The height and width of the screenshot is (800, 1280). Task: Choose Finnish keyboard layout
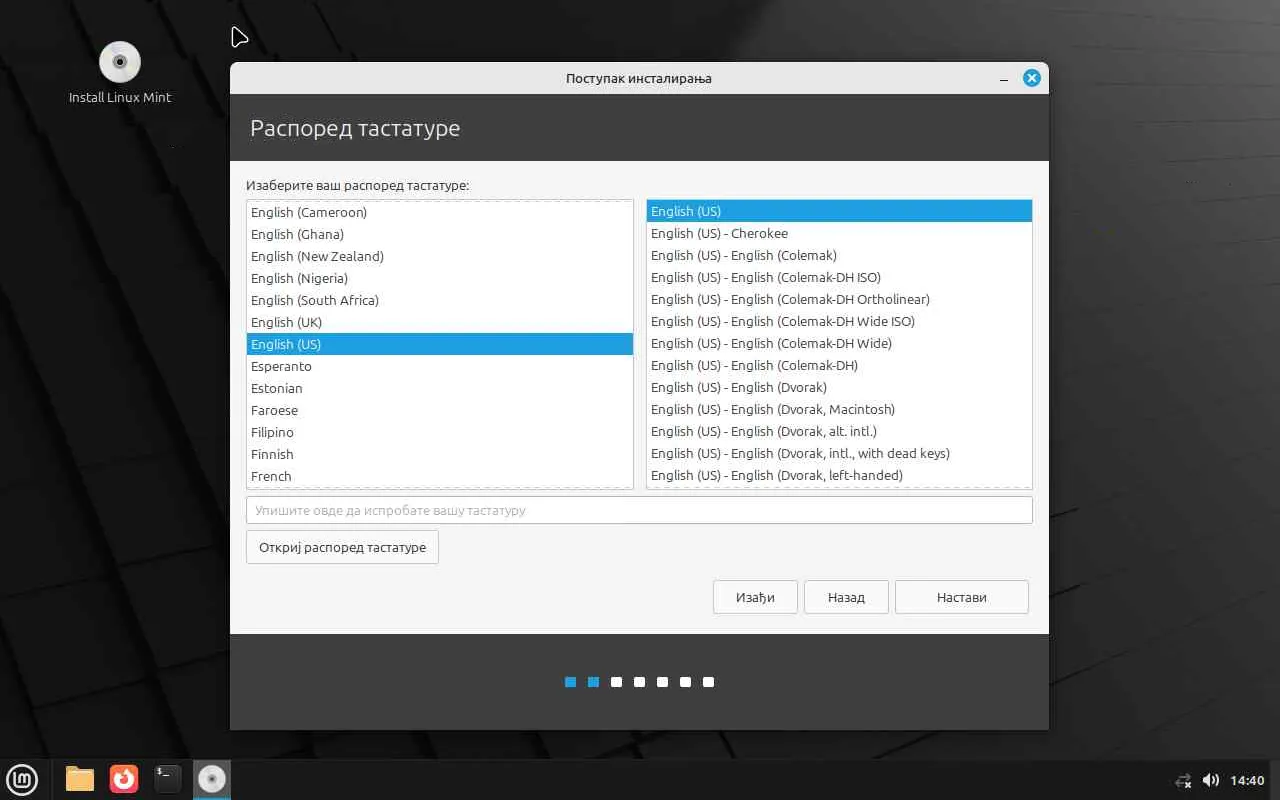click(440, 454)
